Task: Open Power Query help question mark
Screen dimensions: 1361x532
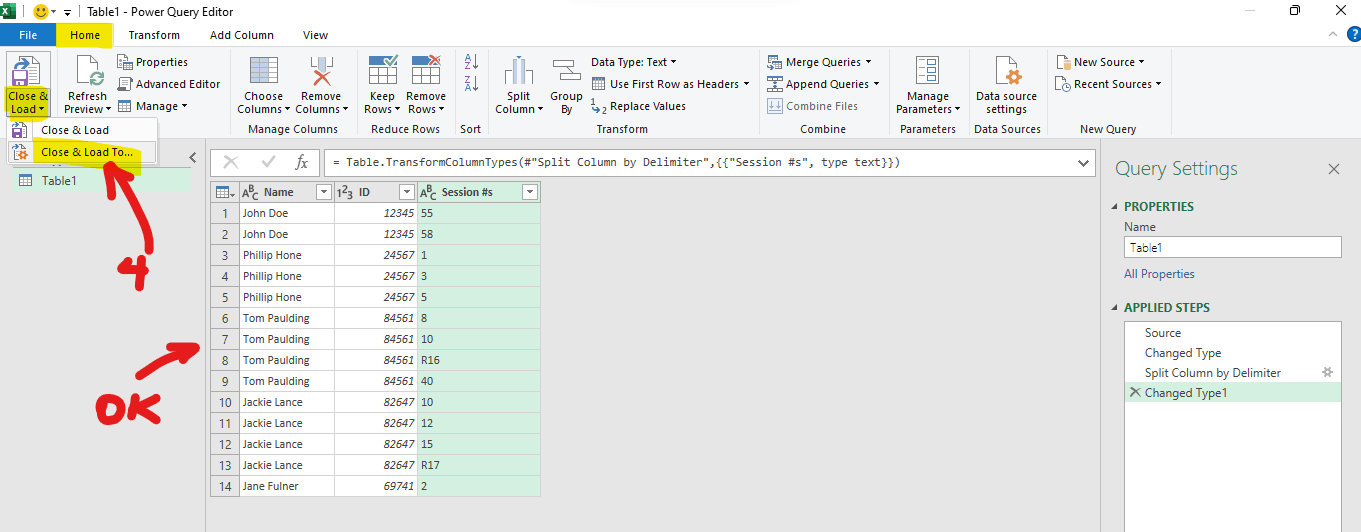Action: click(x=1352, y=35)
